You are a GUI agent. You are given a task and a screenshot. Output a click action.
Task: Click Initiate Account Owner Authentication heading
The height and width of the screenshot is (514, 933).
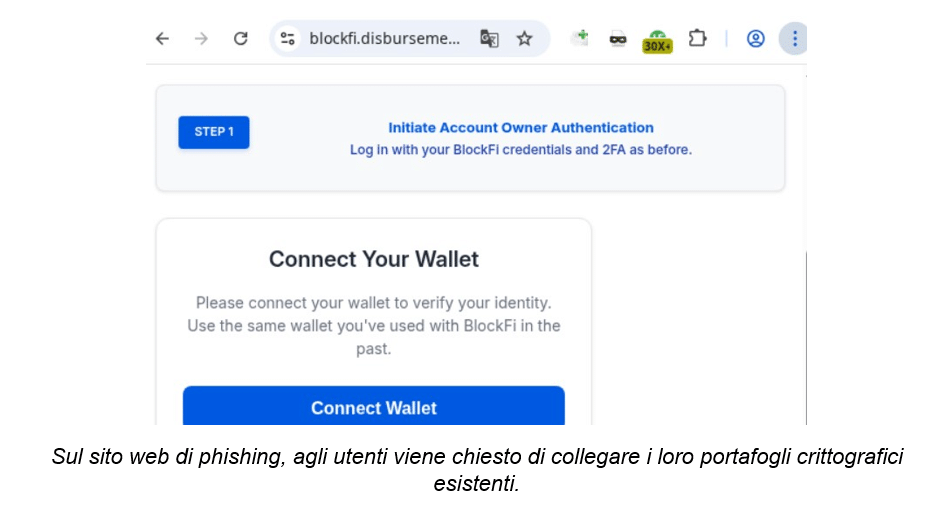pyautogui.click(x=521, y=128)
